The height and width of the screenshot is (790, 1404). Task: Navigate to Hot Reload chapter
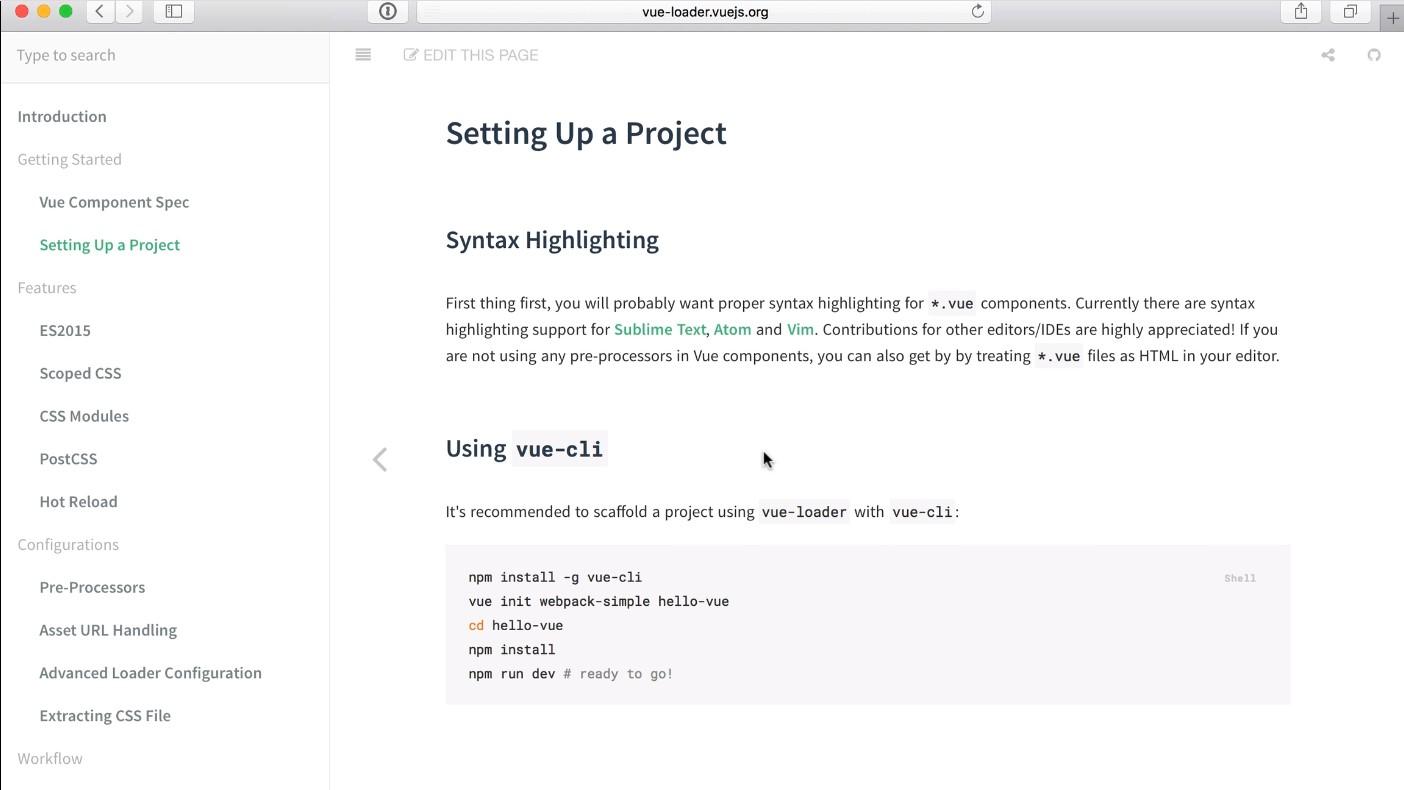[x=78, y=502]
